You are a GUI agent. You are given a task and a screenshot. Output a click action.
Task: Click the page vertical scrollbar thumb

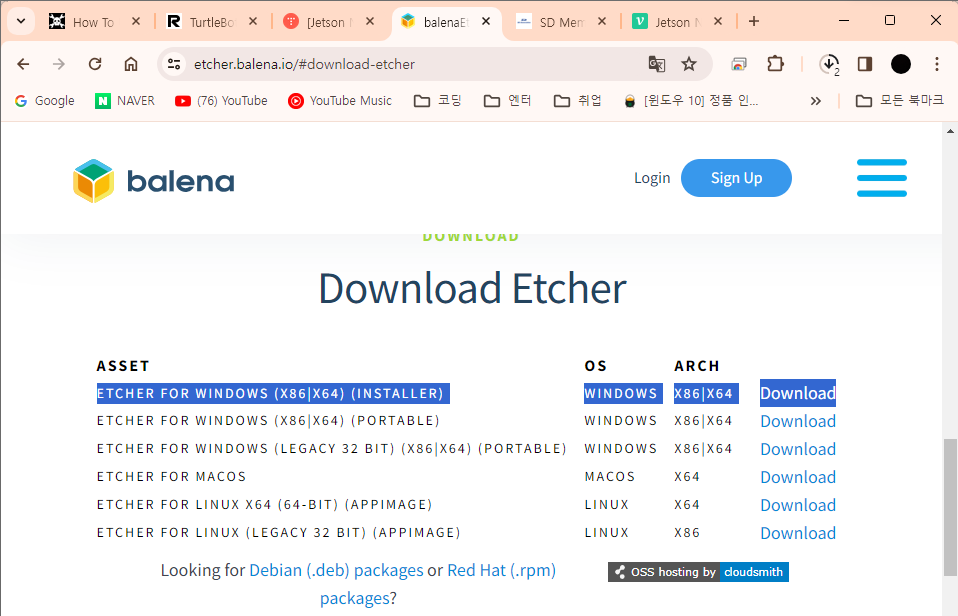click(x=950, y=507)
